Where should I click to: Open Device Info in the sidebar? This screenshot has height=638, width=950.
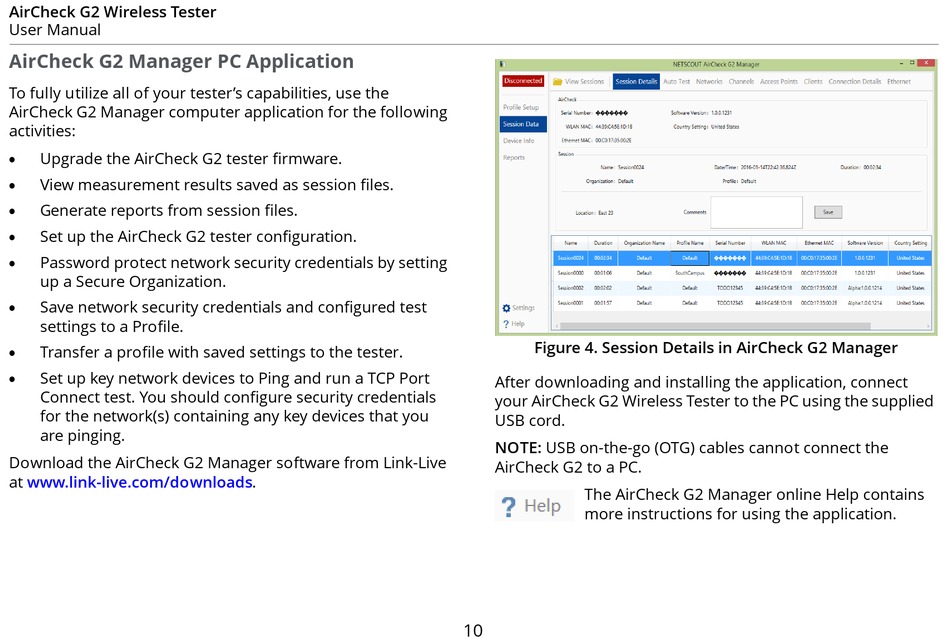[x=519, y=141]
